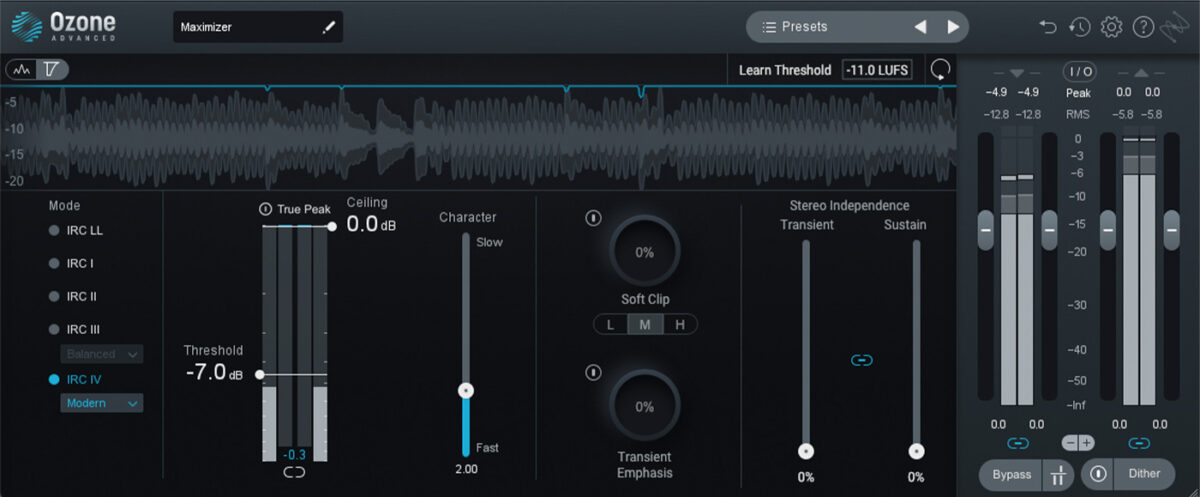Click the minus-plus gain match icon
Viewport: 1200px width, 497px height.
(x=1078, y=443)
